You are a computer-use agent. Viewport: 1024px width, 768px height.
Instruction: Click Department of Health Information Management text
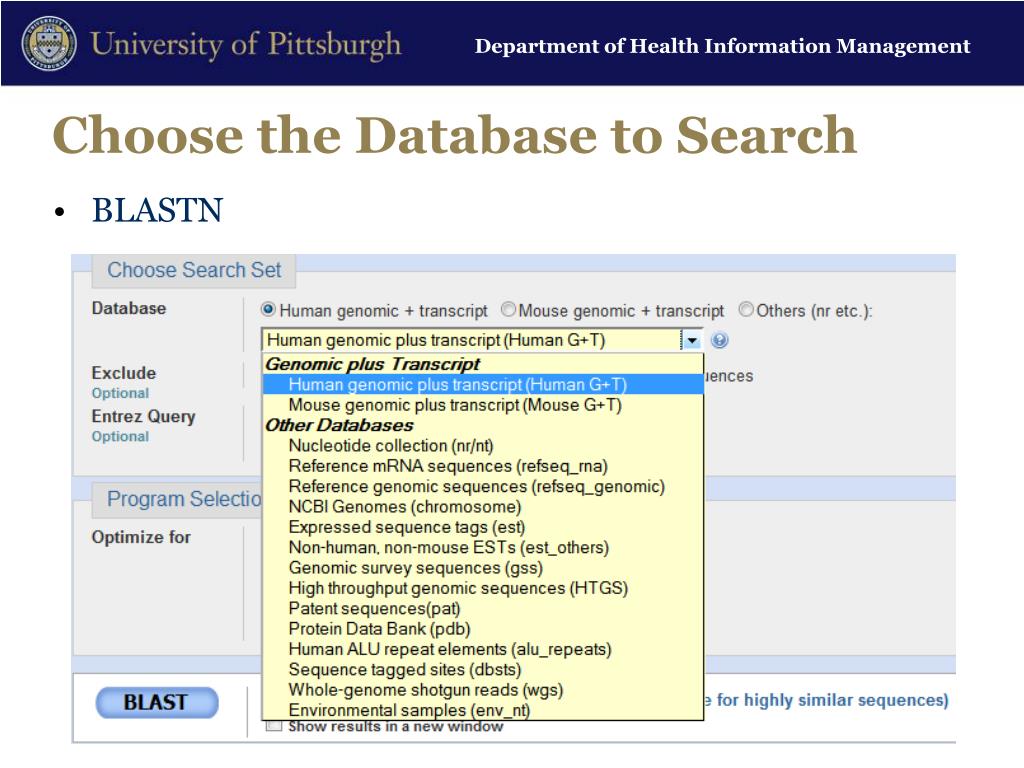pos(722,46)
